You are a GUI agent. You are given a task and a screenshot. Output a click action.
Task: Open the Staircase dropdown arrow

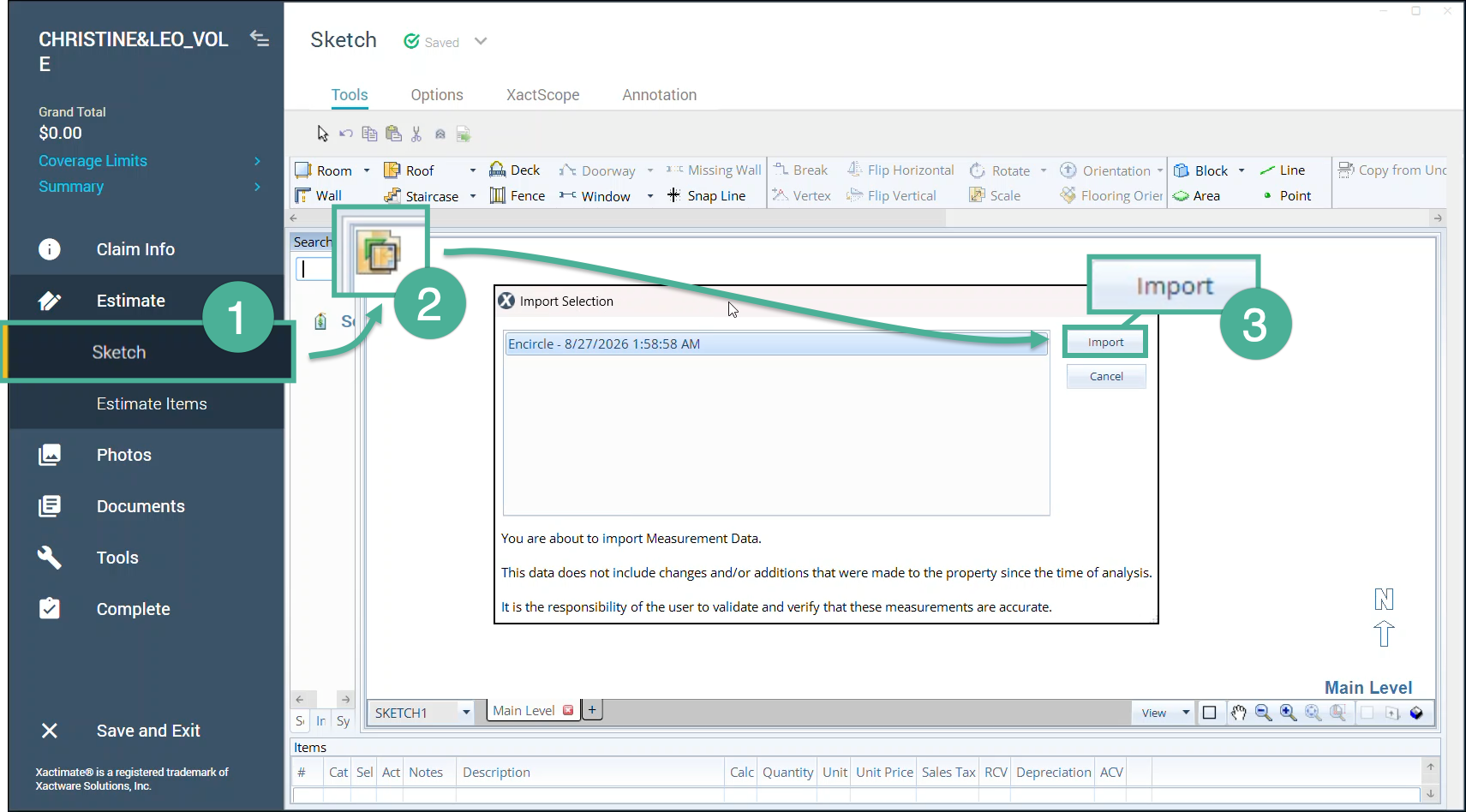[473, 196]
